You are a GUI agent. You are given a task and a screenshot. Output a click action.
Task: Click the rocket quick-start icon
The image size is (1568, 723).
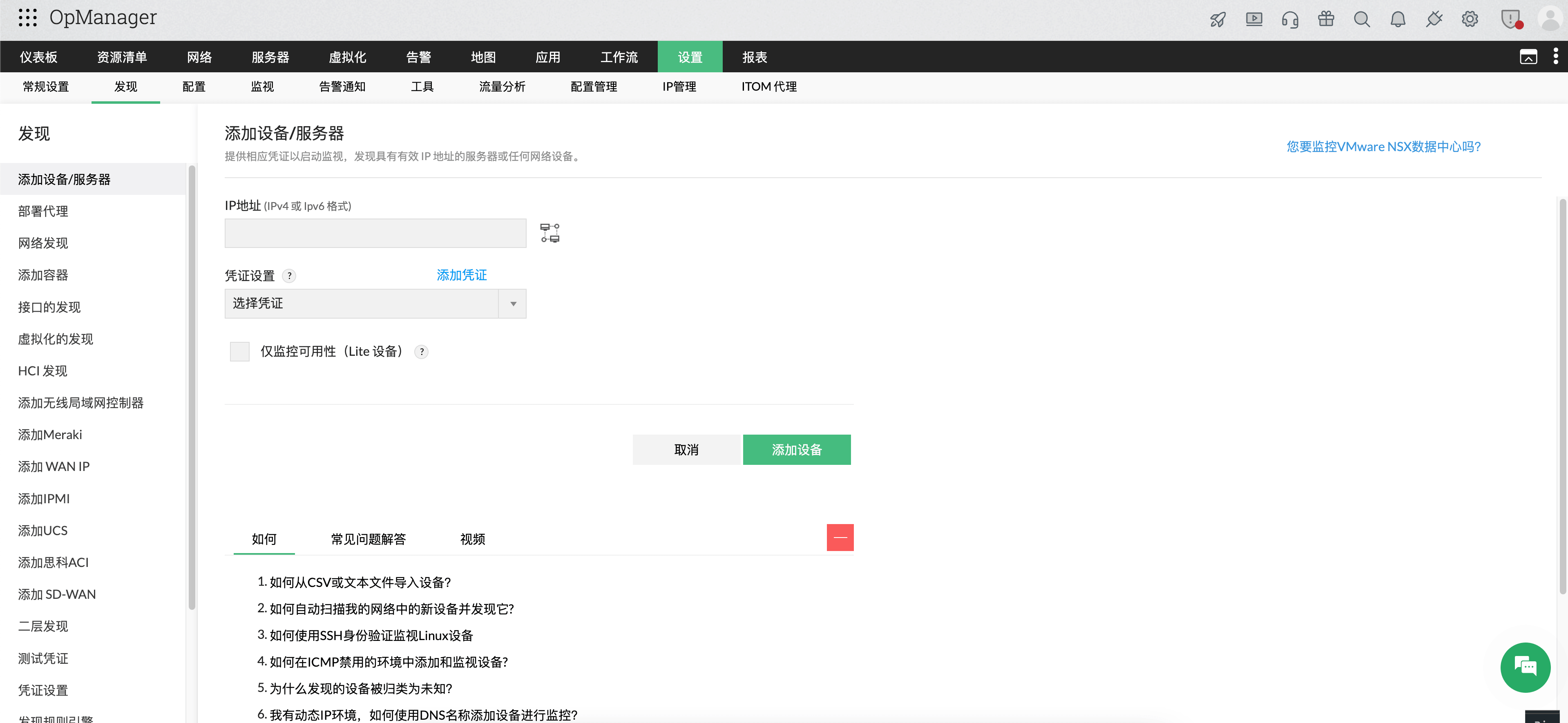pos(1218,20)
